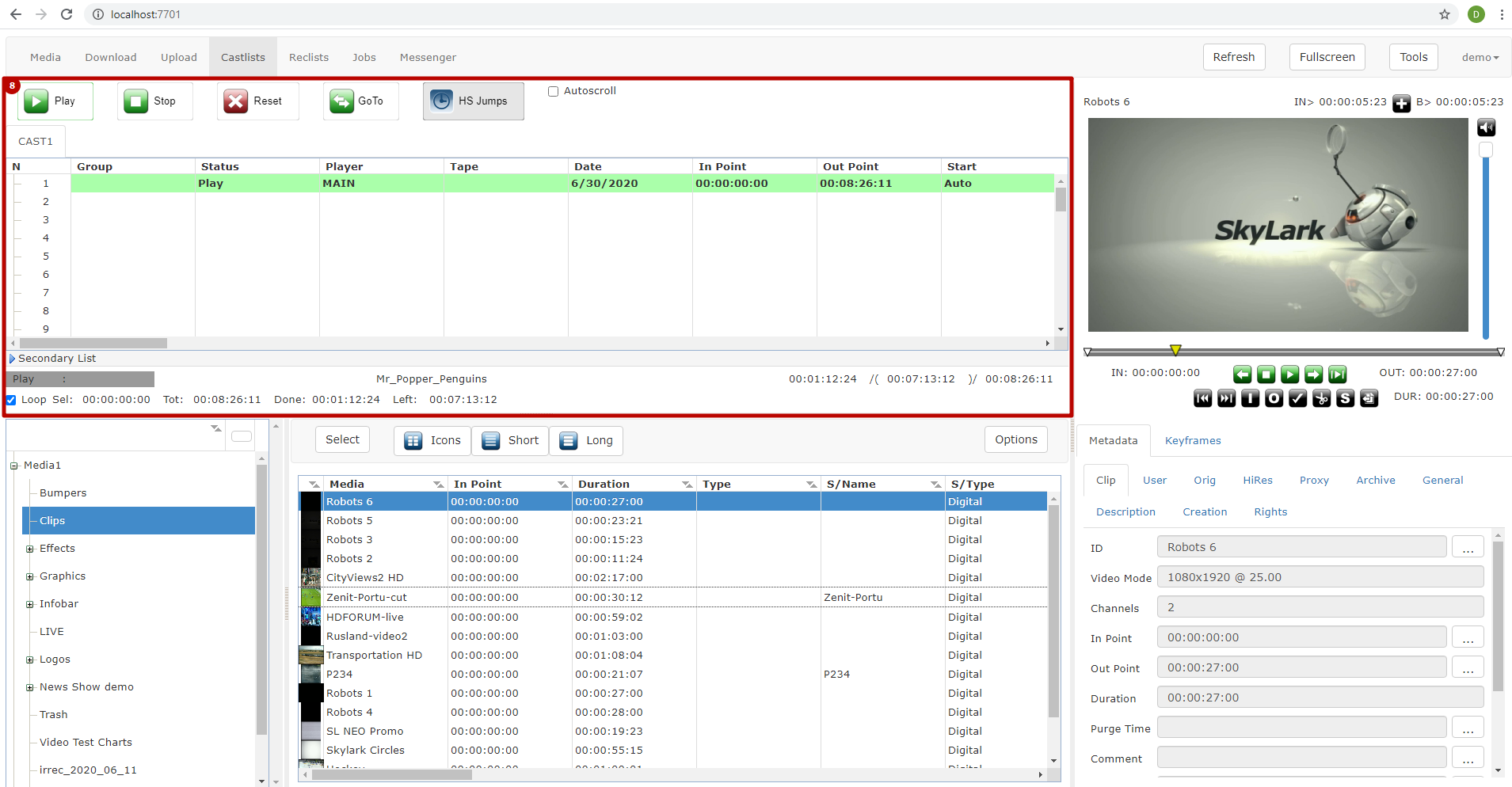Click the Purge Time input field
1512x787 pixels.
1302,728
